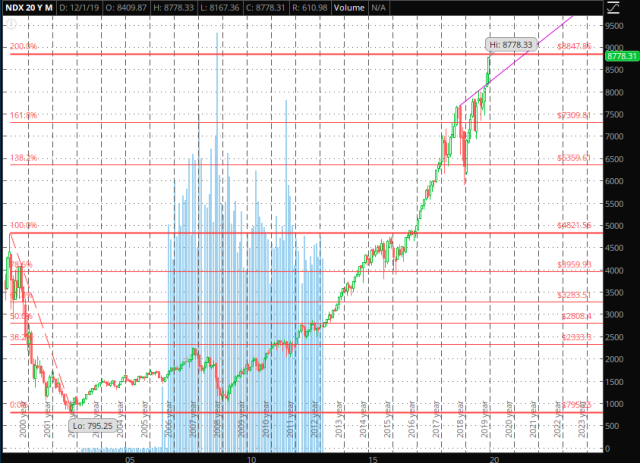Click the 138.2% Fibonacci retracement label
Viewport: 640px width, 463px height.
[x=23, y=158]
